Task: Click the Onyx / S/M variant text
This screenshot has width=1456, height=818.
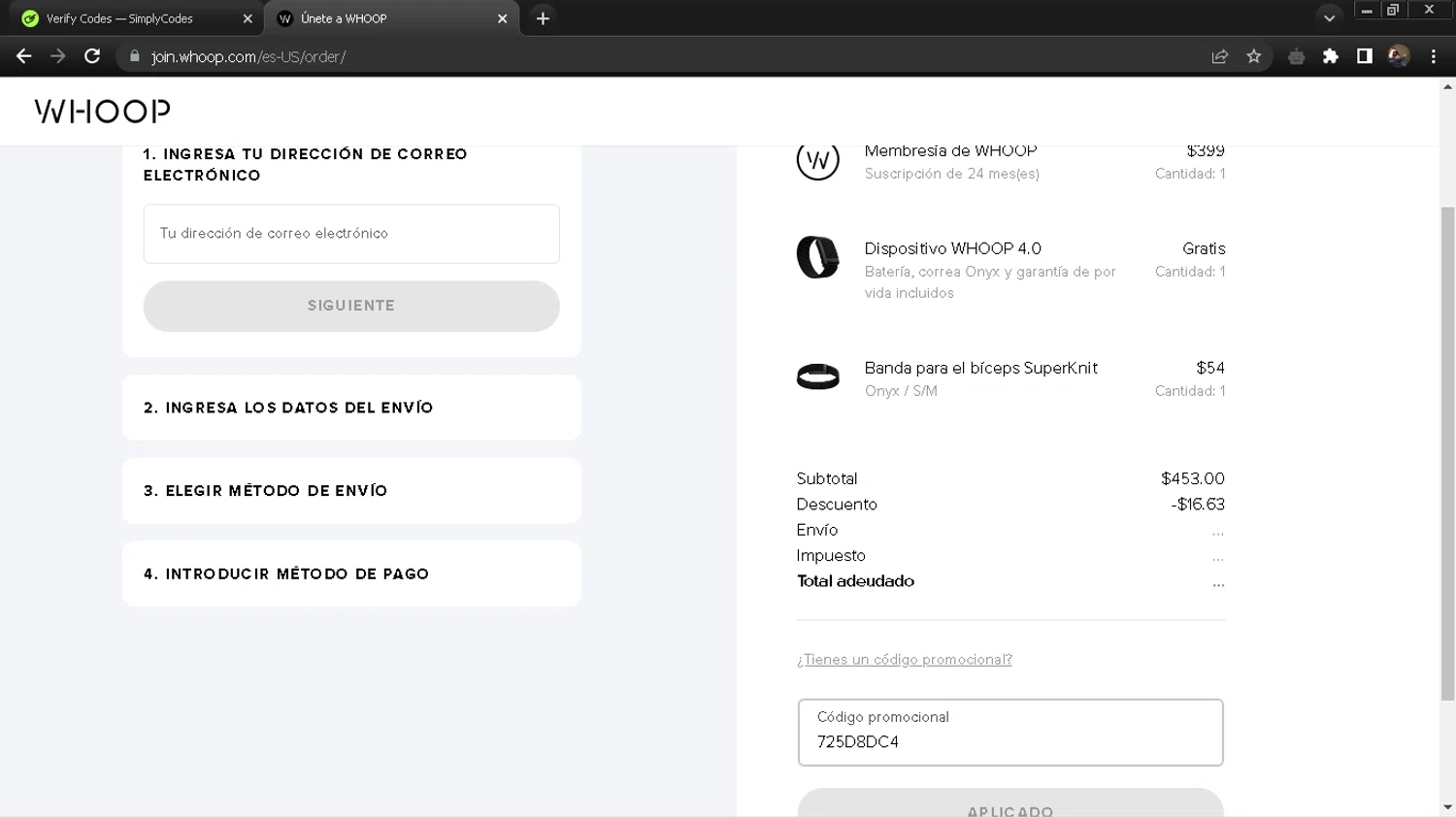Action: pyautogui.click(x=901, y=391)
